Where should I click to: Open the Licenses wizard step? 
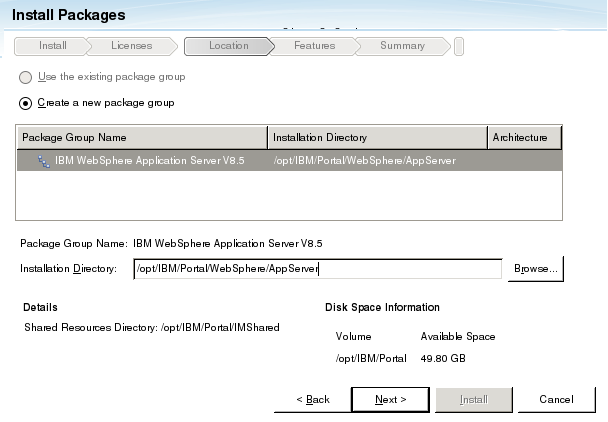click(x=131, y=46)
